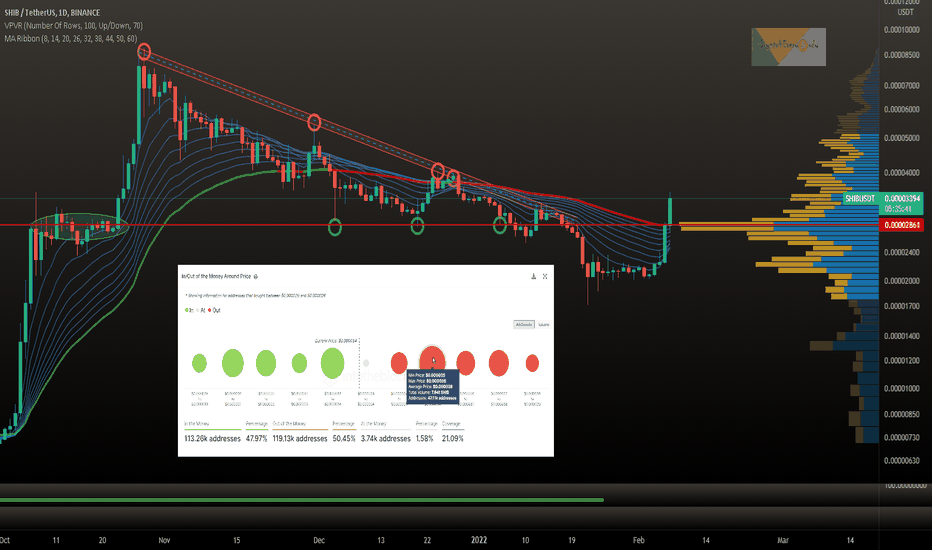Screen dimensions: 932x550
Task: Click the 'Out of the Money' column header
Action: pyautogui.click(x=289, y=424)
